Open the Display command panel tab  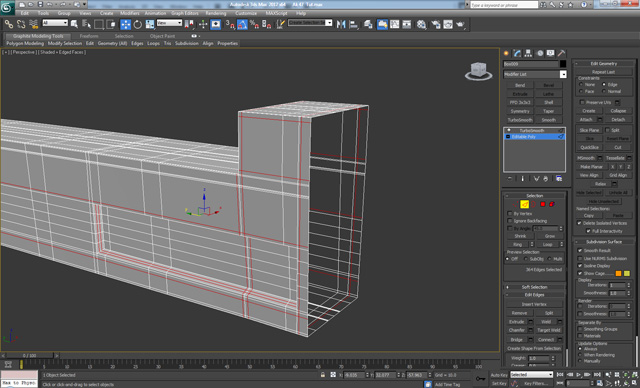click(x=551, y=53)
